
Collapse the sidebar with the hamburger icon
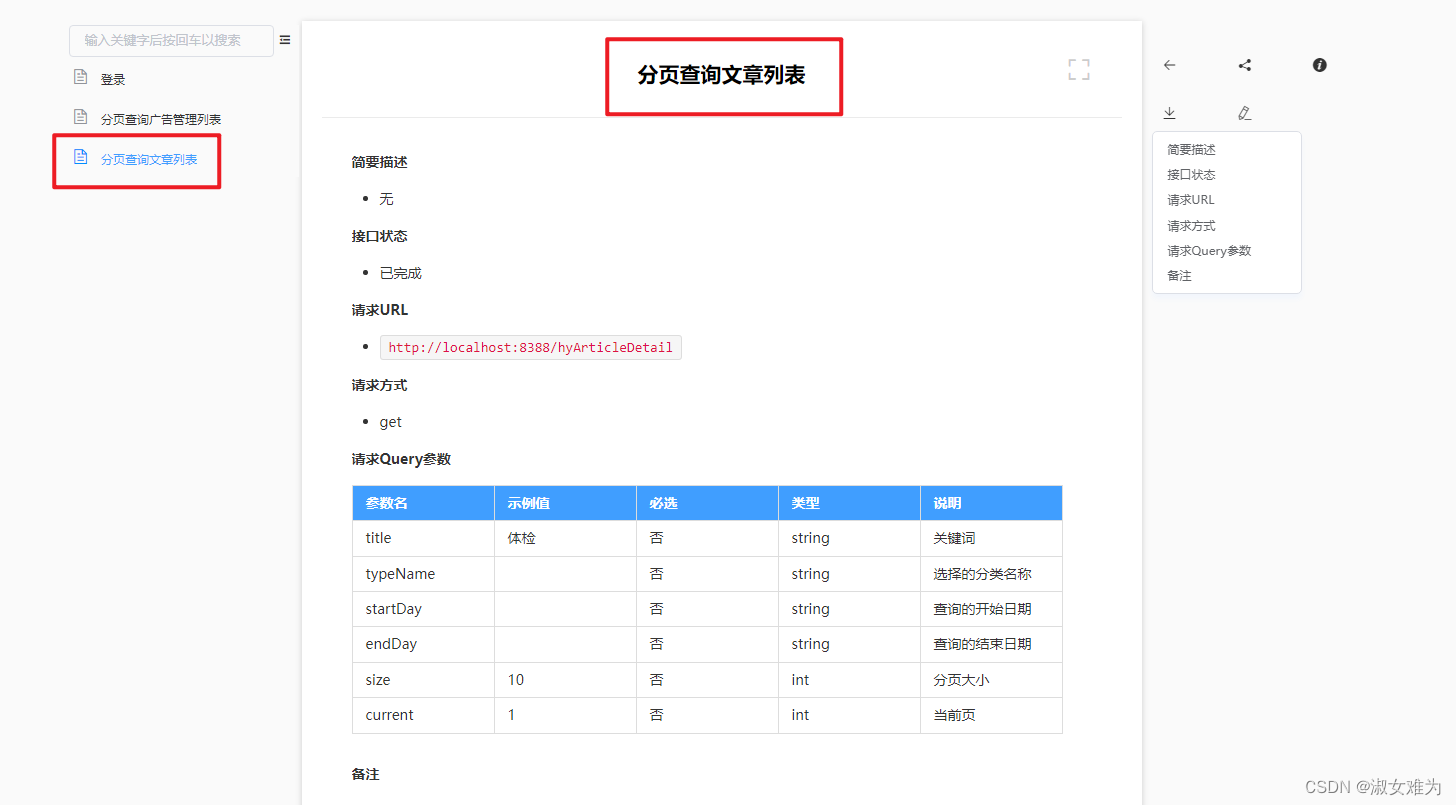pos(285,39)
